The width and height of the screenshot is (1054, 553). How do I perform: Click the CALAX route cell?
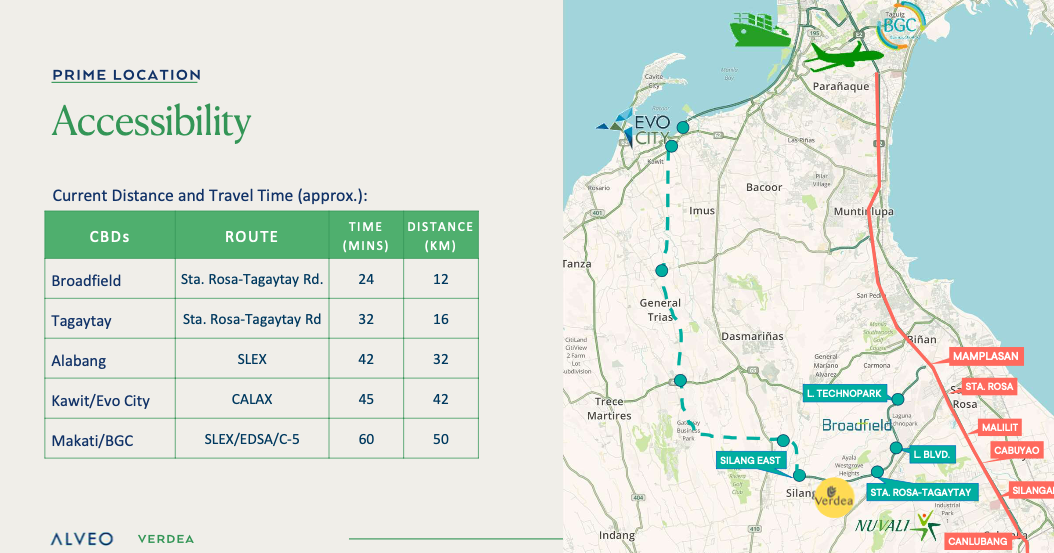[252, 400]
